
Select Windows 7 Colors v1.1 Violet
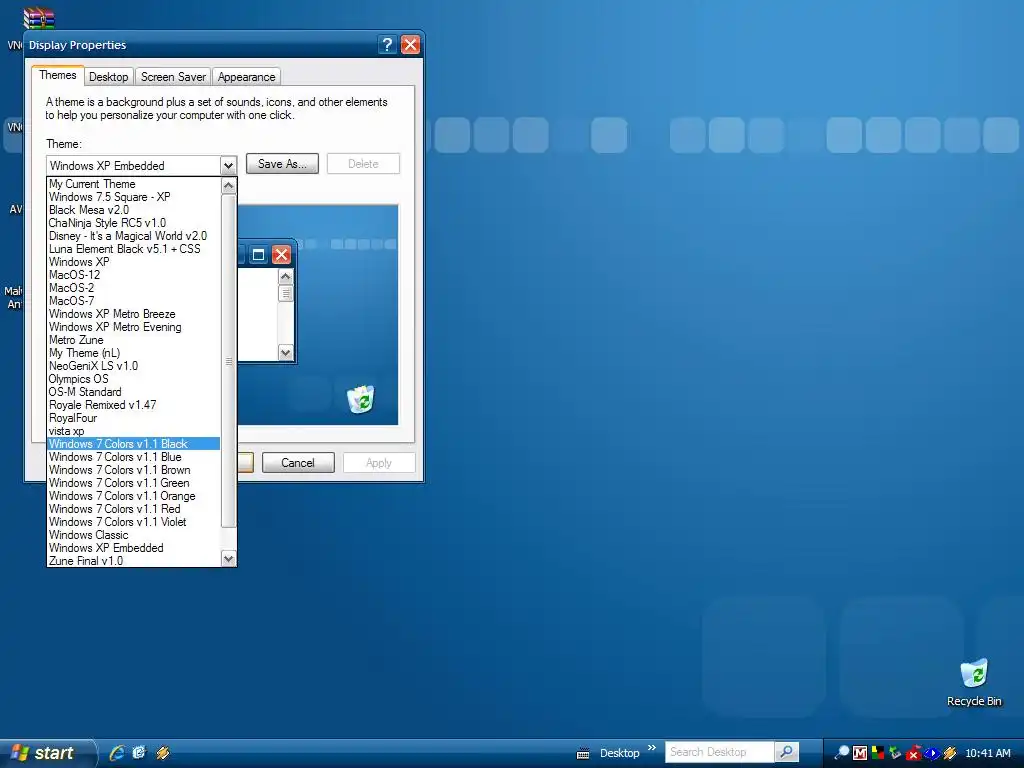(134, 522)
